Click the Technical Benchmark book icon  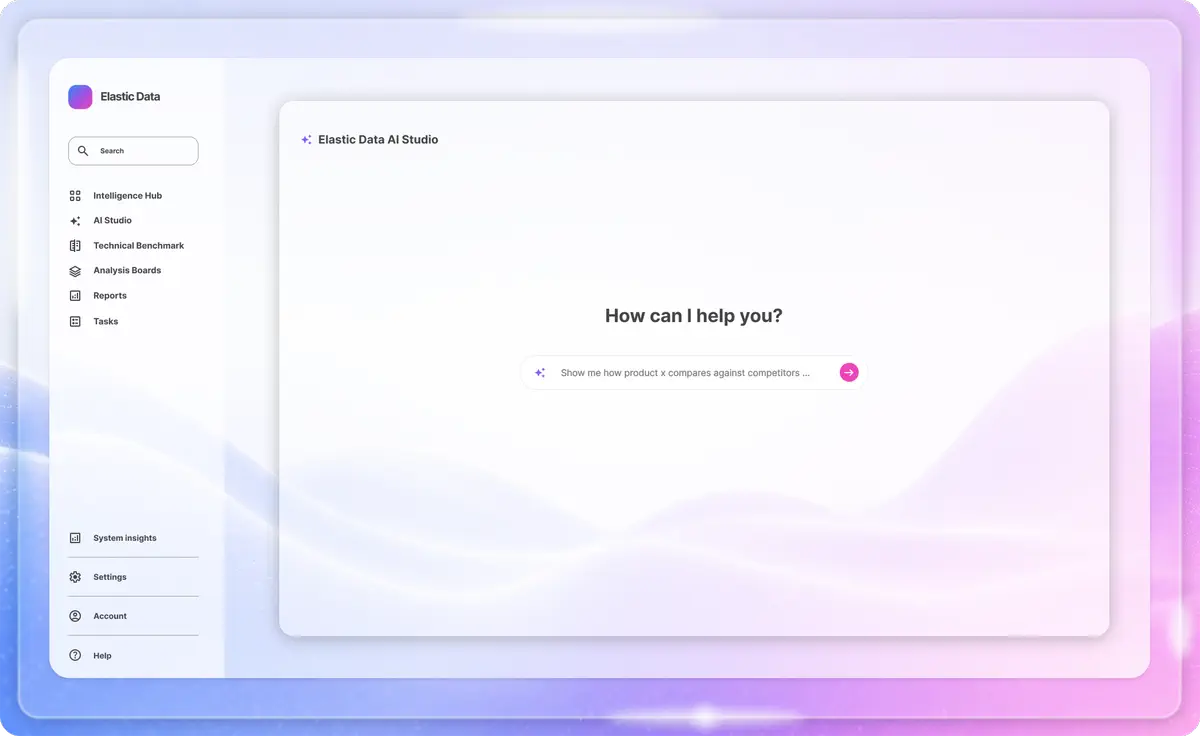pos(75,246)
